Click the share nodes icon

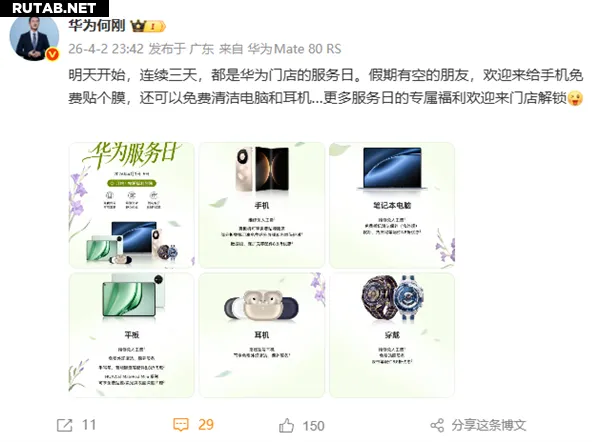pyautogui.click(x=437, y=425)
